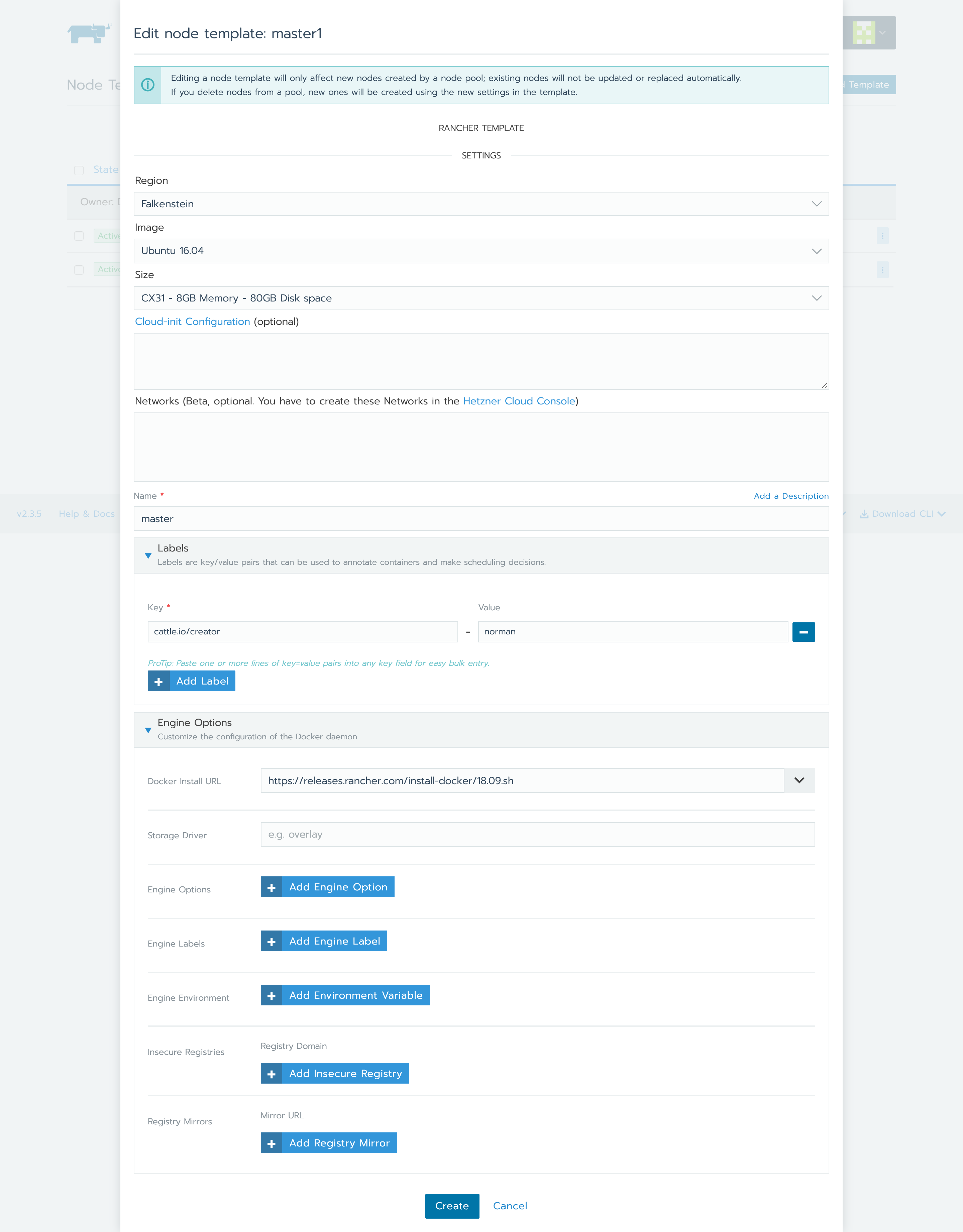This screenshot has width=963, height=1232.
Task: Open the Docker Install URL dropdown
Action: [799, 780]
